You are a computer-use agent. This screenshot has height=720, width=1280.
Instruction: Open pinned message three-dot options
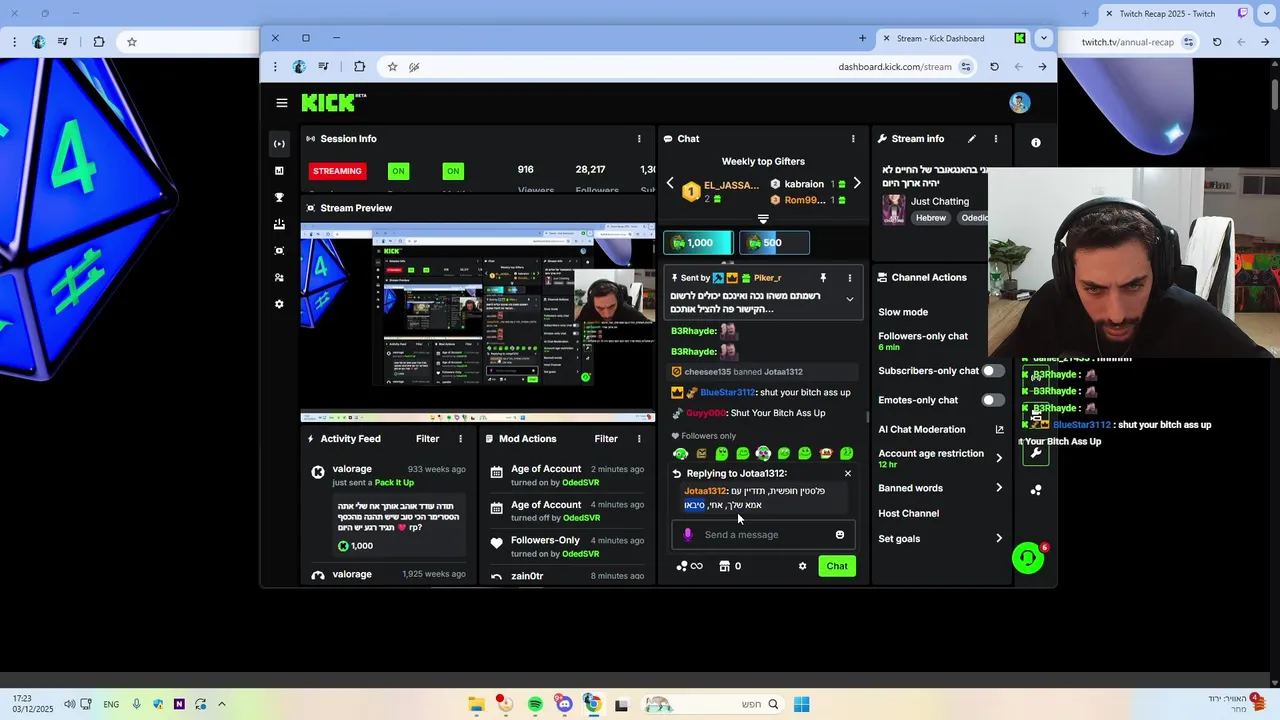point(850,278)
